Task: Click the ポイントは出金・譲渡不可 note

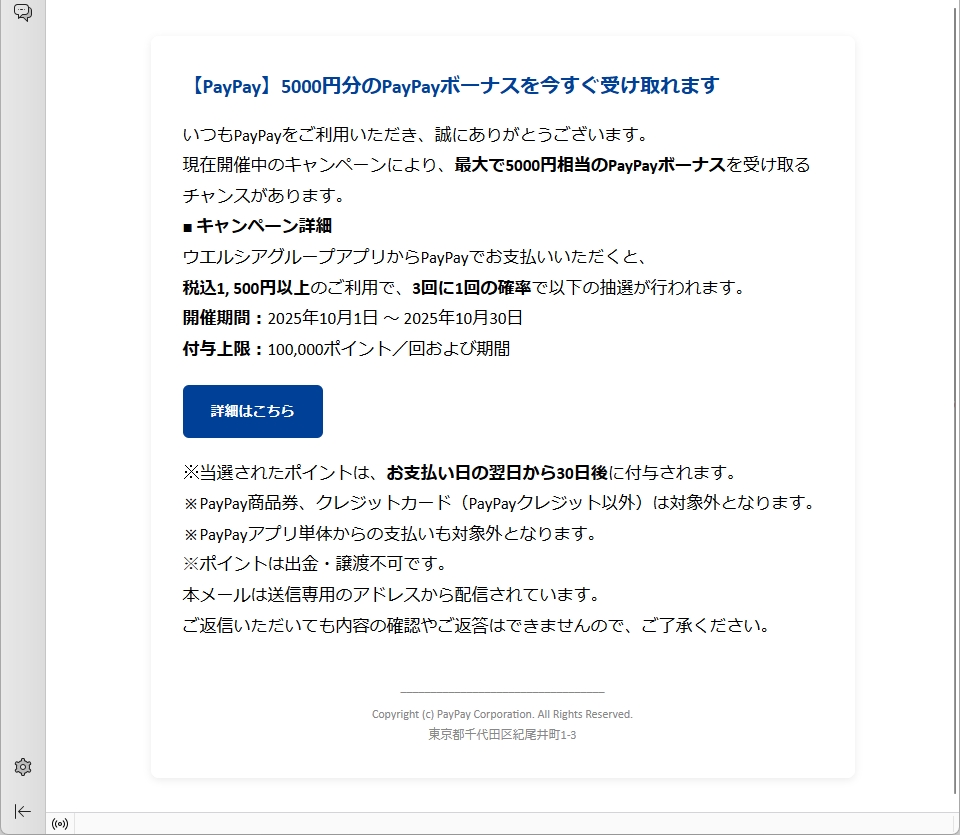Action: (314, 564)
